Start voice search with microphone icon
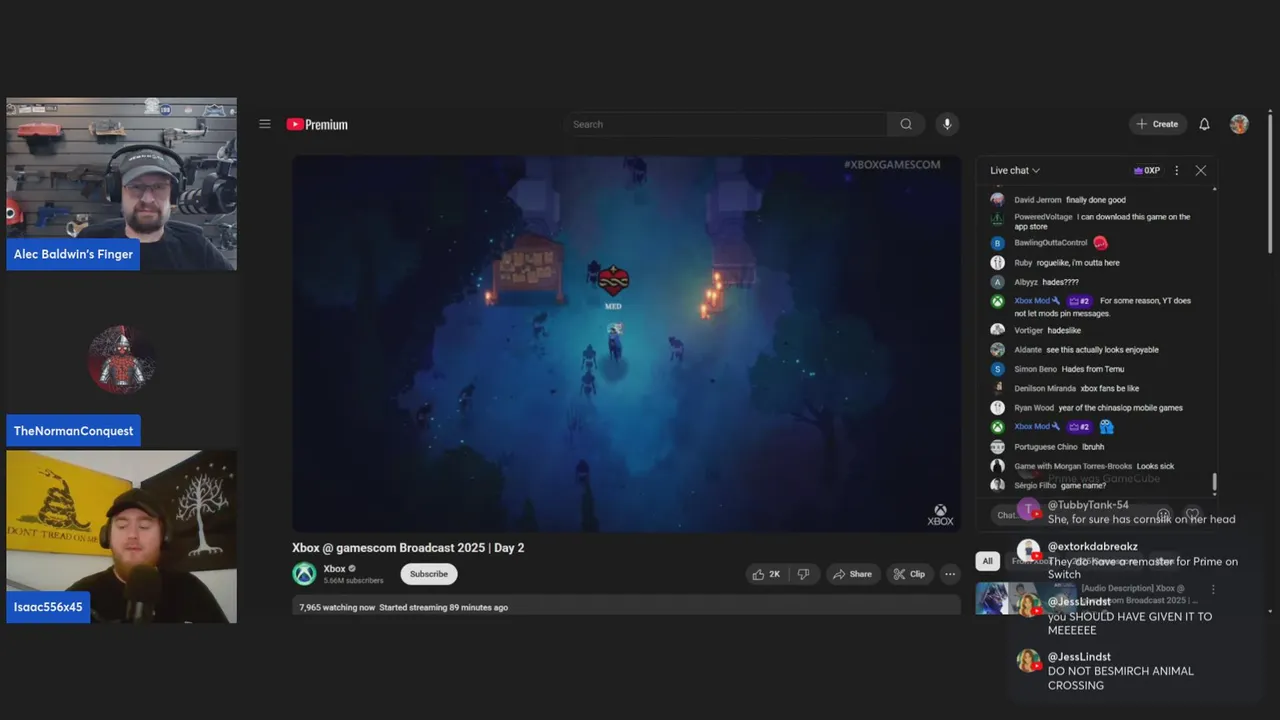Viewport: 1280px width, 720px height. coord(947,124)
